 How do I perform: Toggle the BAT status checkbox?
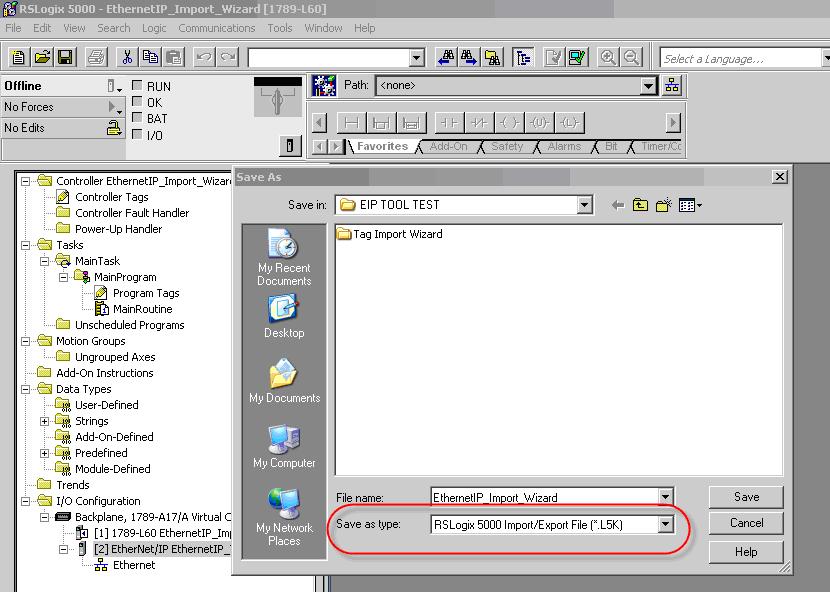(x=137, y=118)
